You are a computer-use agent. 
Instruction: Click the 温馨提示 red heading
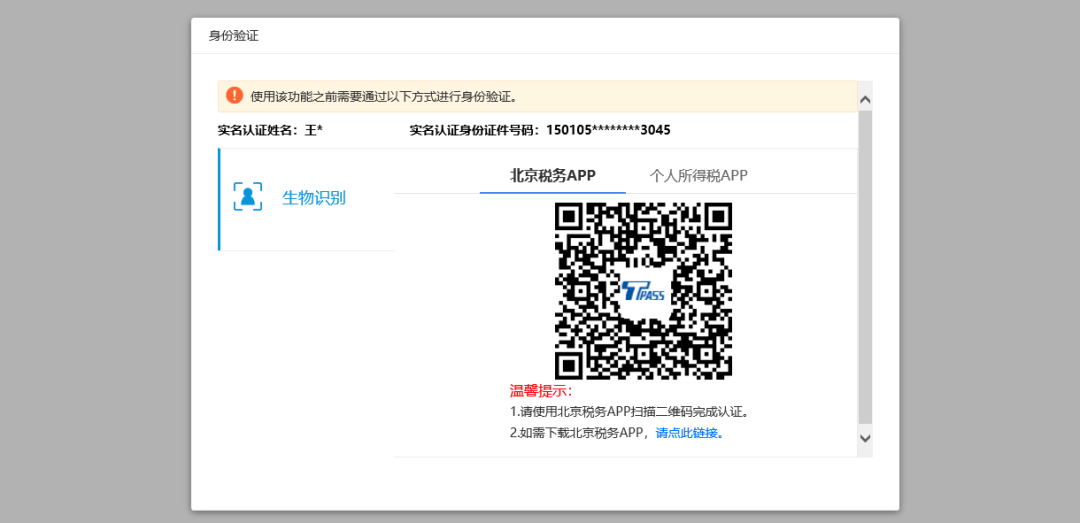click(x=541, y=391)
